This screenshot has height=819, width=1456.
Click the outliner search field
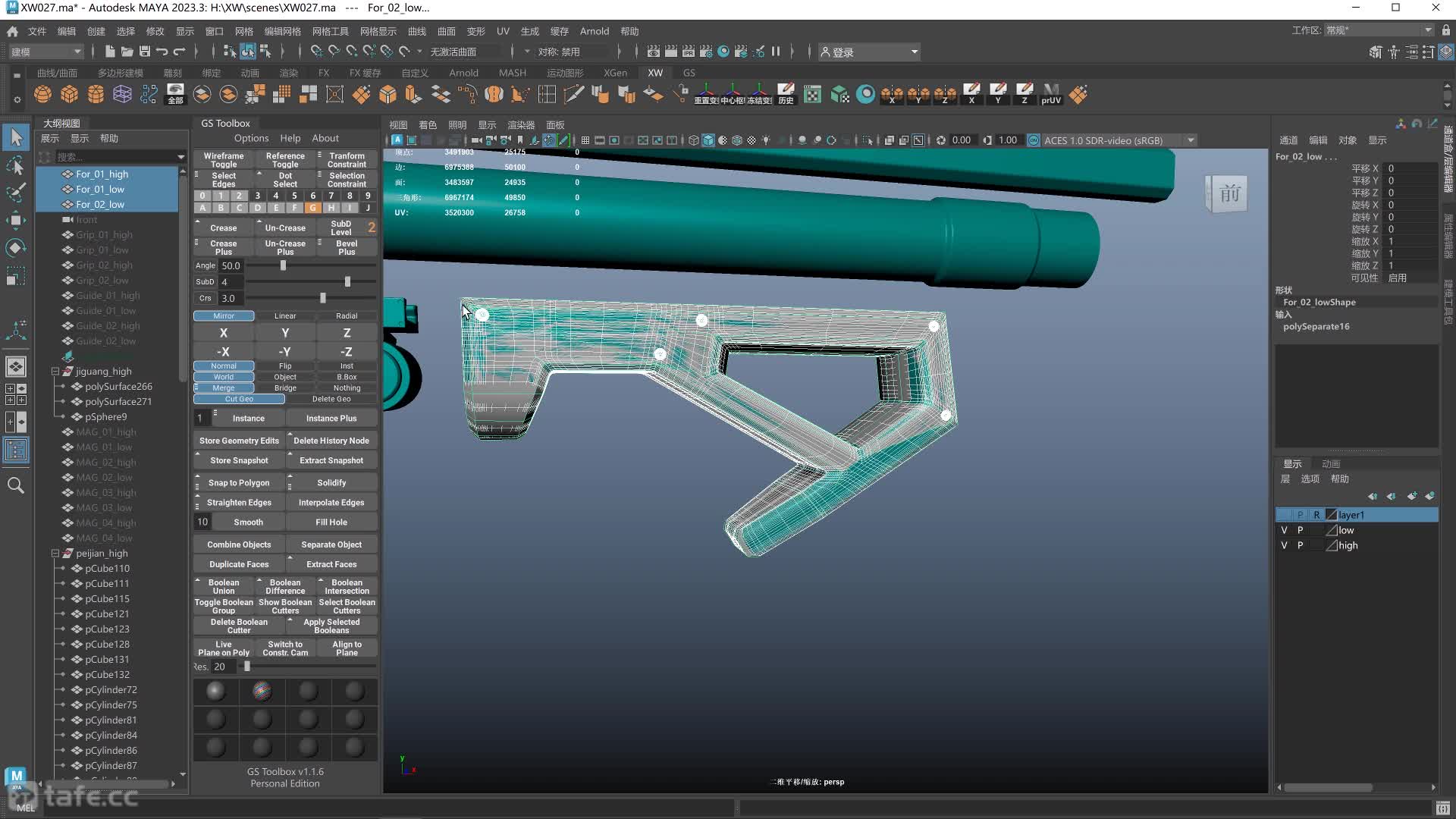pos(114,157)
